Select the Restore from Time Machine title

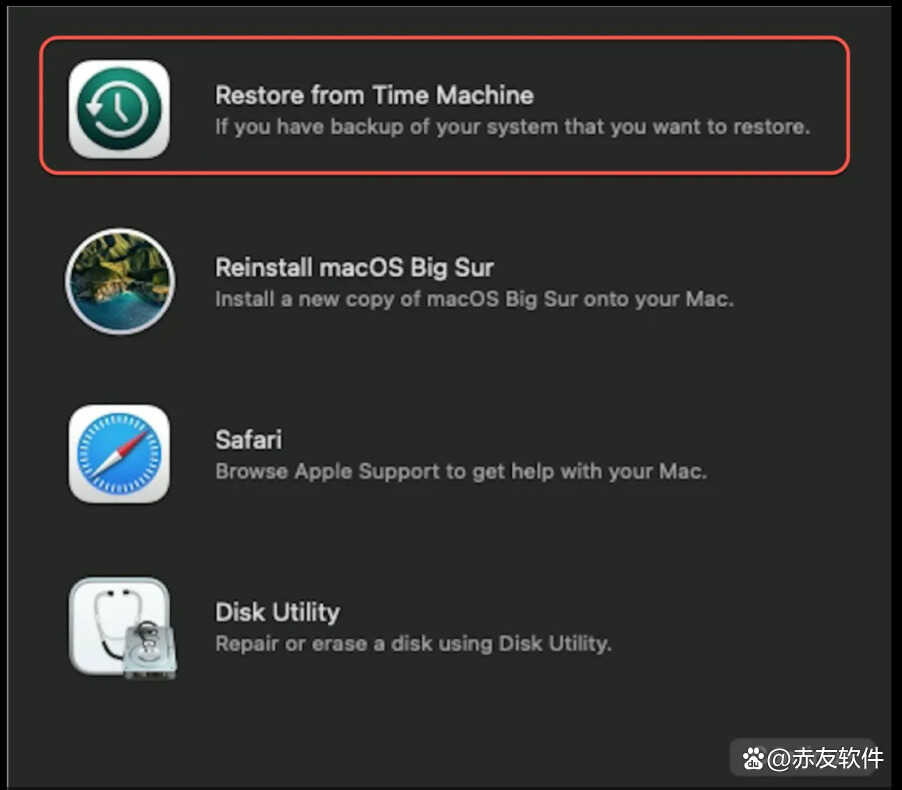374,95
